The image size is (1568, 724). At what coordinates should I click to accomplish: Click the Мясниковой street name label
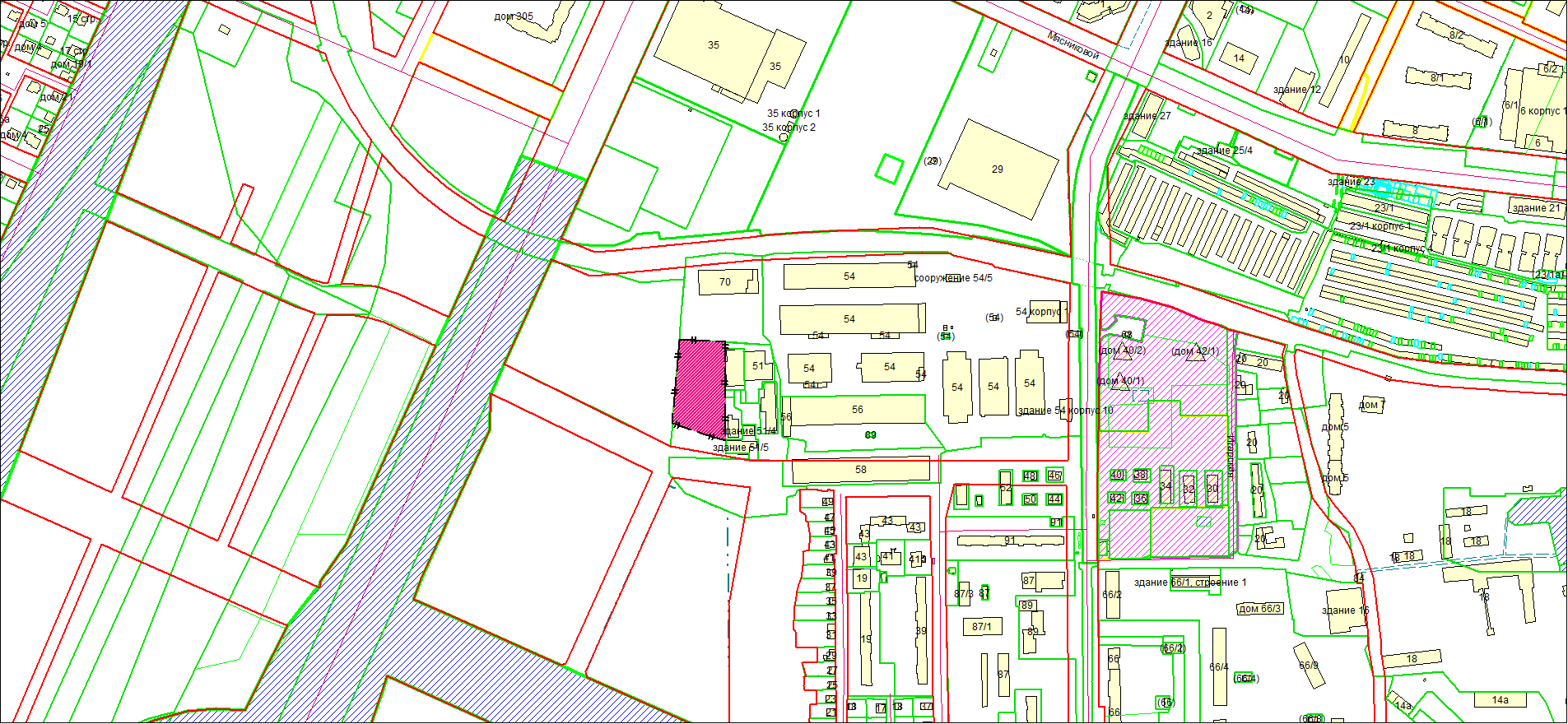point(1073,44)
